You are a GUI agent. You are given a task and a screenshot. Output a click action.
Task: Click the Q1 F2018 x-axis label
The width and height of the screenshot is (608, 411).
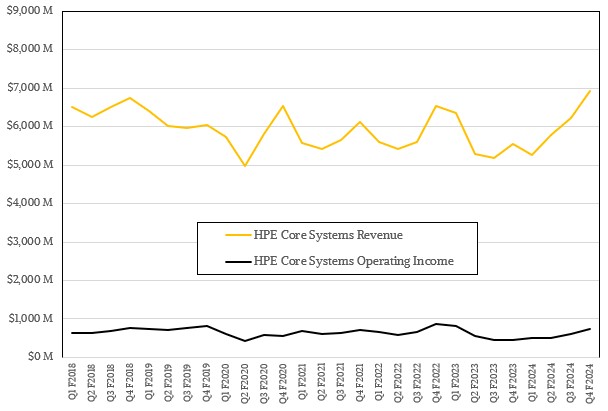tap(72, 382)
